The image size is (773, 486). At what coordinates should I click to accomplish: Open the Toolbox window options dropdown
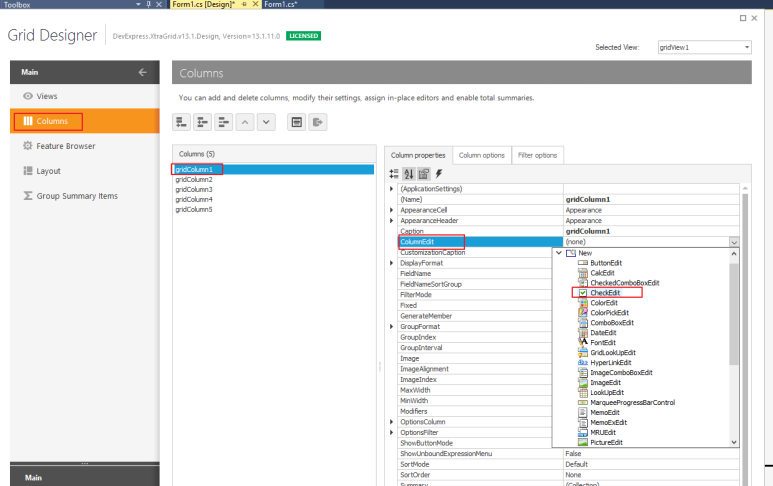click(x=138, y=4)
